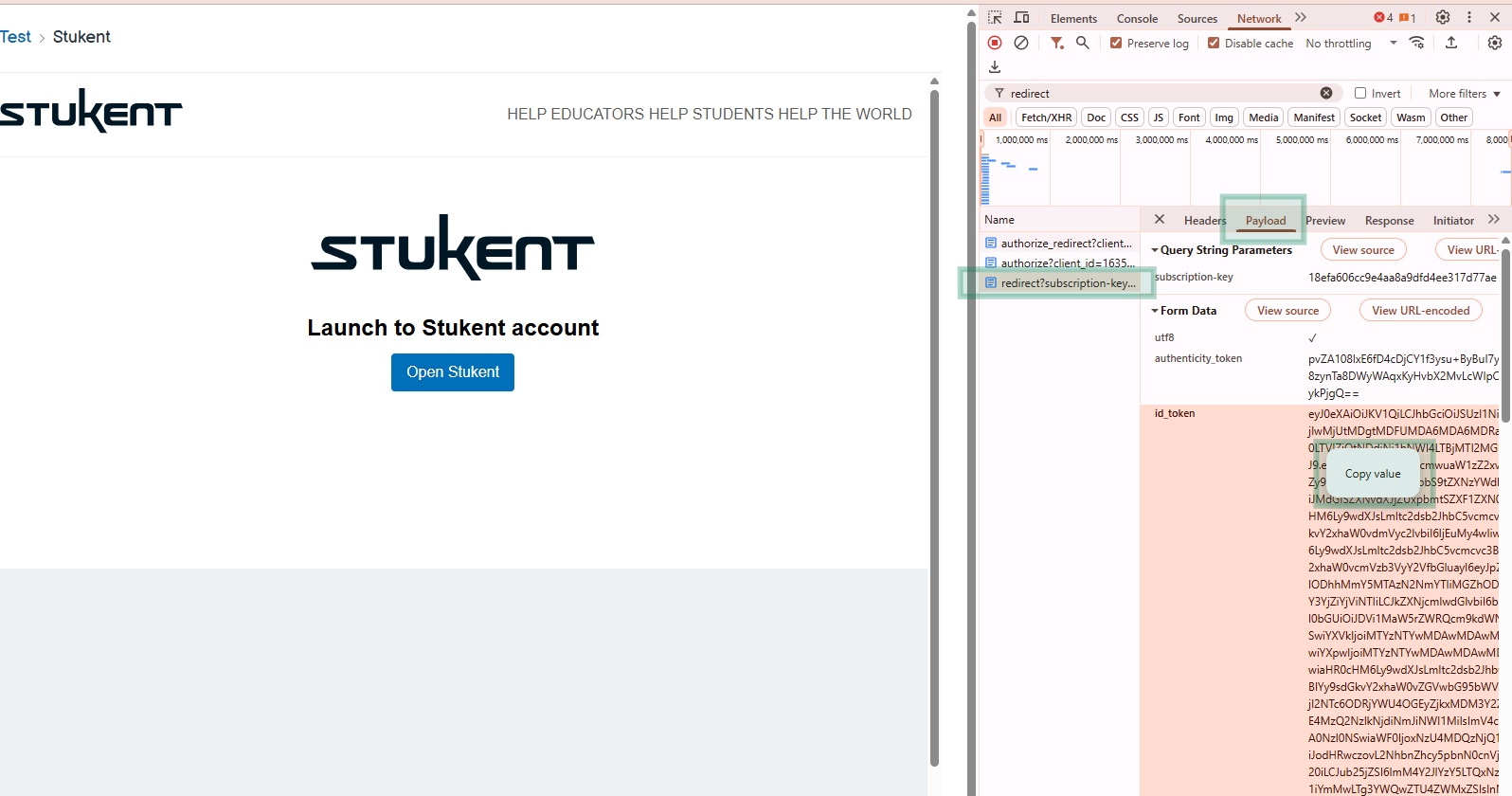Image resolution: width=1512 pixels, height=796 pixels.
Task: Open the Preview tab
Action: coord(1325,220)
